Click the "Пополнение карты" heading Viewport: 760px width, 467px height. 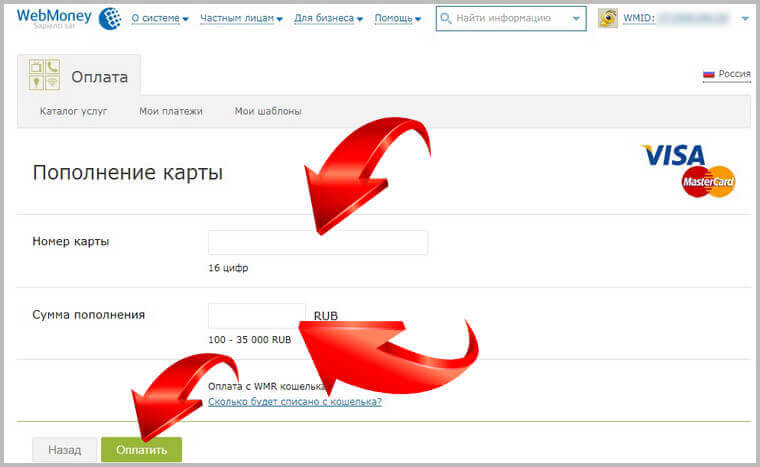click(127, 173)
